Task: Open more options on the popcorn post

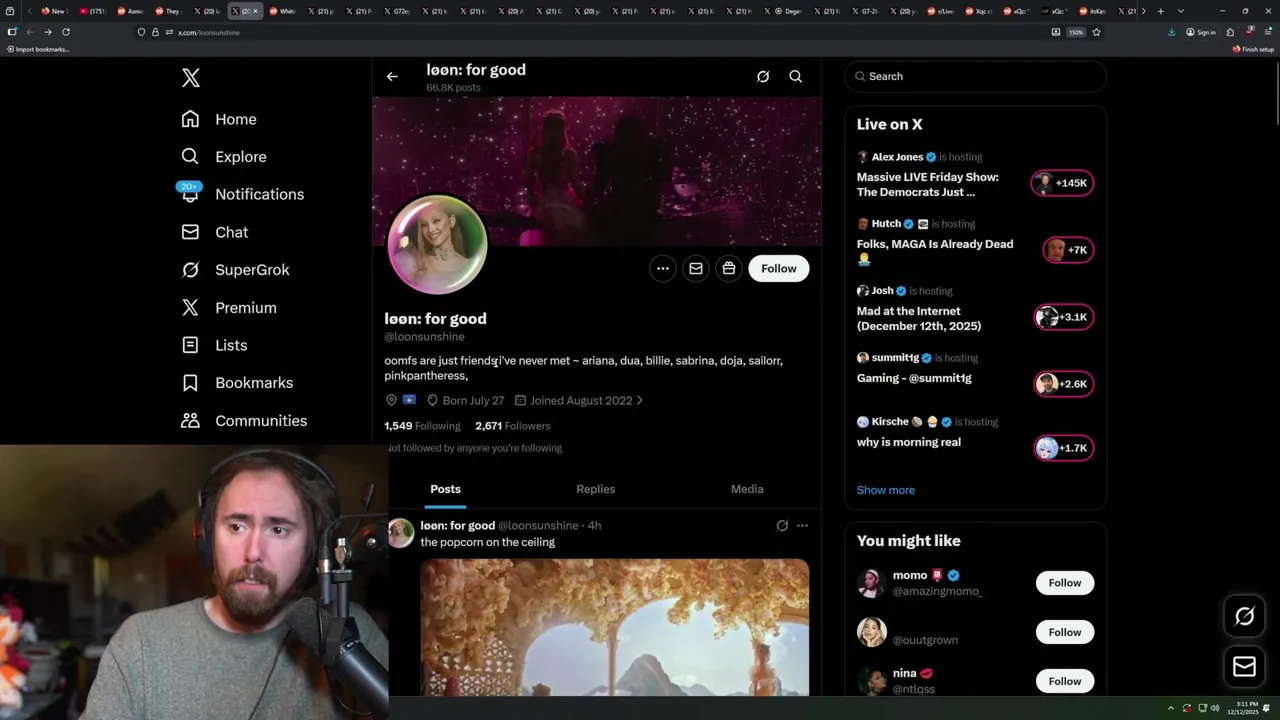Action: [802, 526]
